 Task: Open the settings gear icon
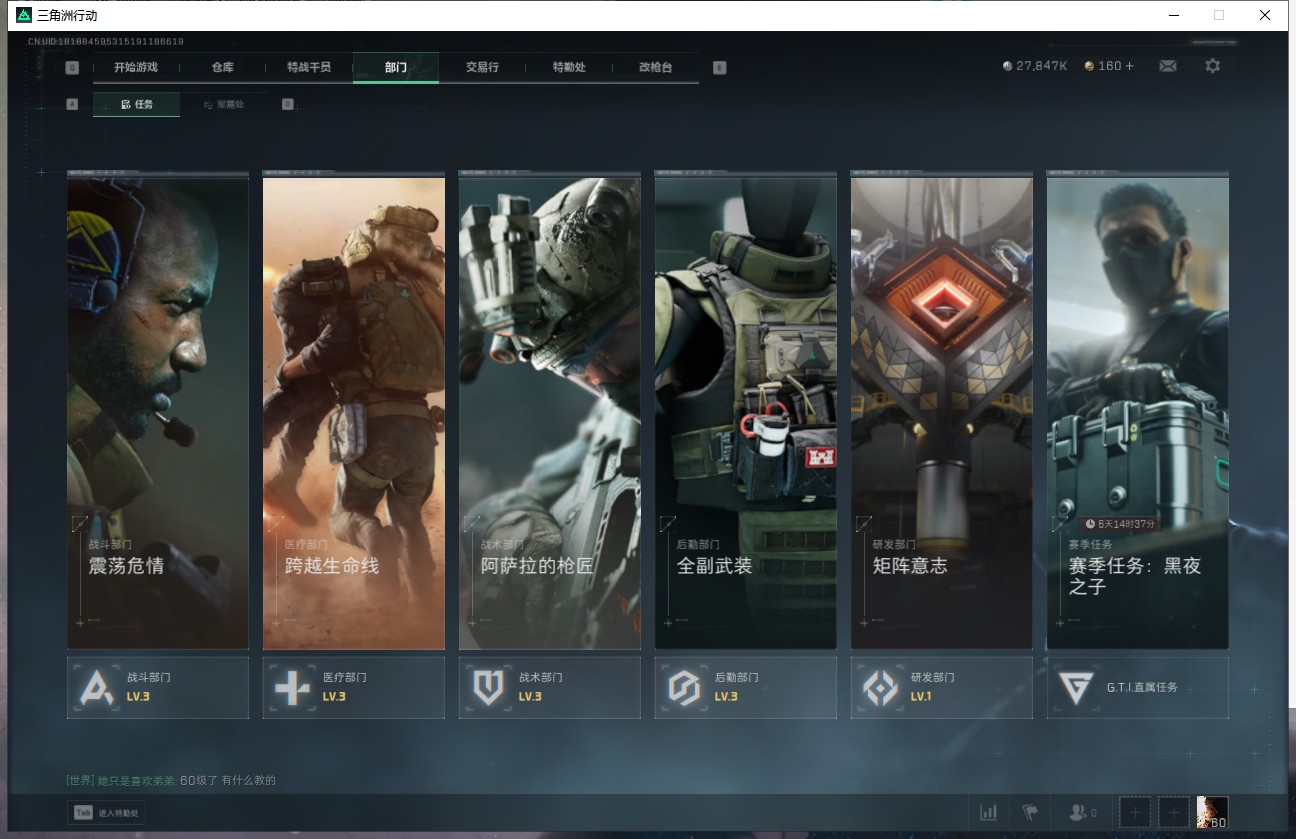(x=1212, y=66)
